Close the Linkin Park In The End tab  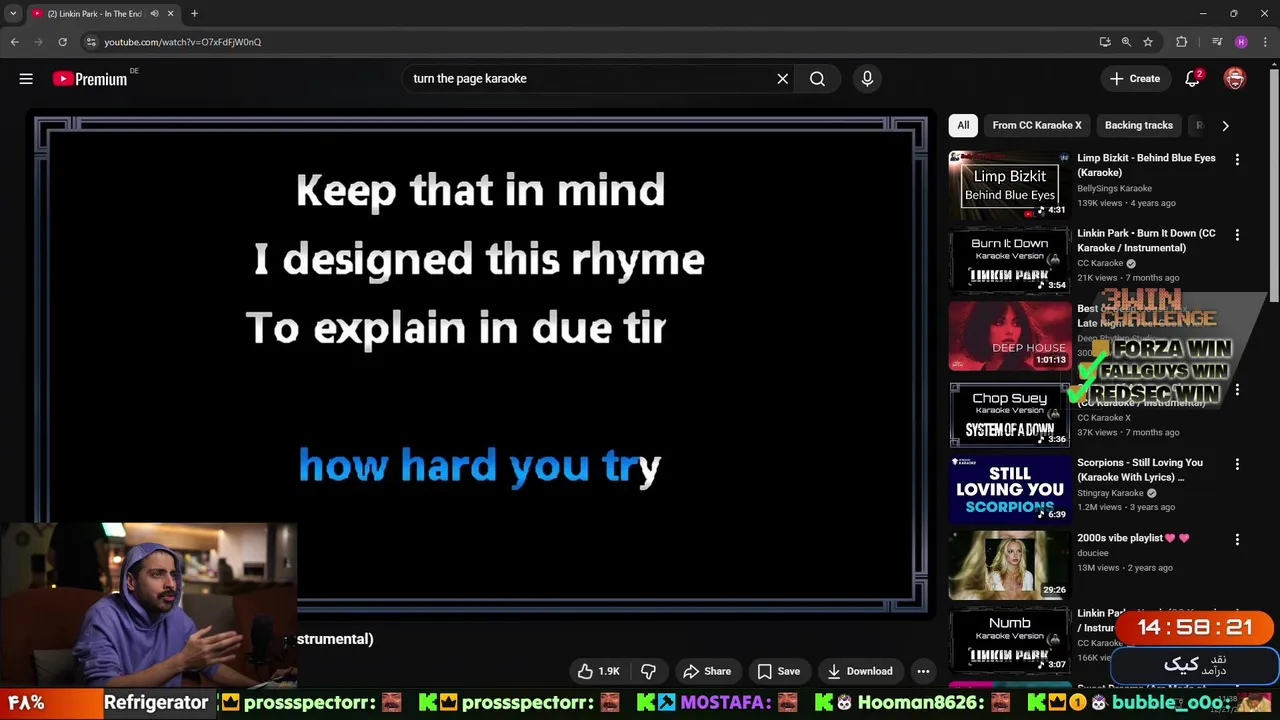(x=170, y=14)
